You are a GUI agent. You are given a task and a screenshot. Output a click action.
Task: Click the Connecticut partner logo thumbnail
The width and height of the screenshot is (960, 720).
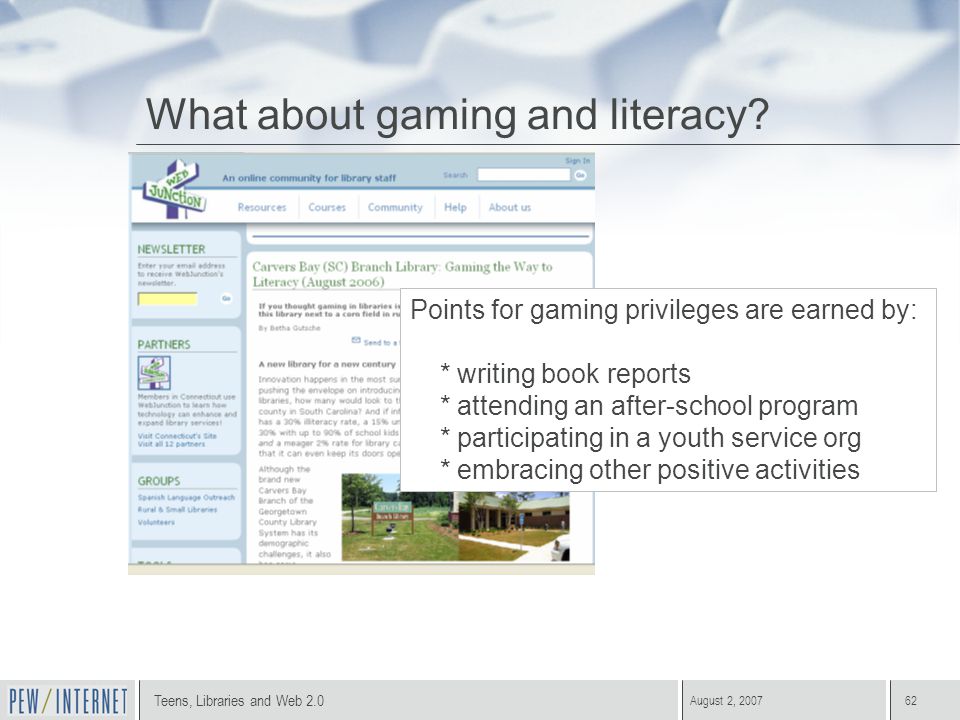[x=154, y=373]
